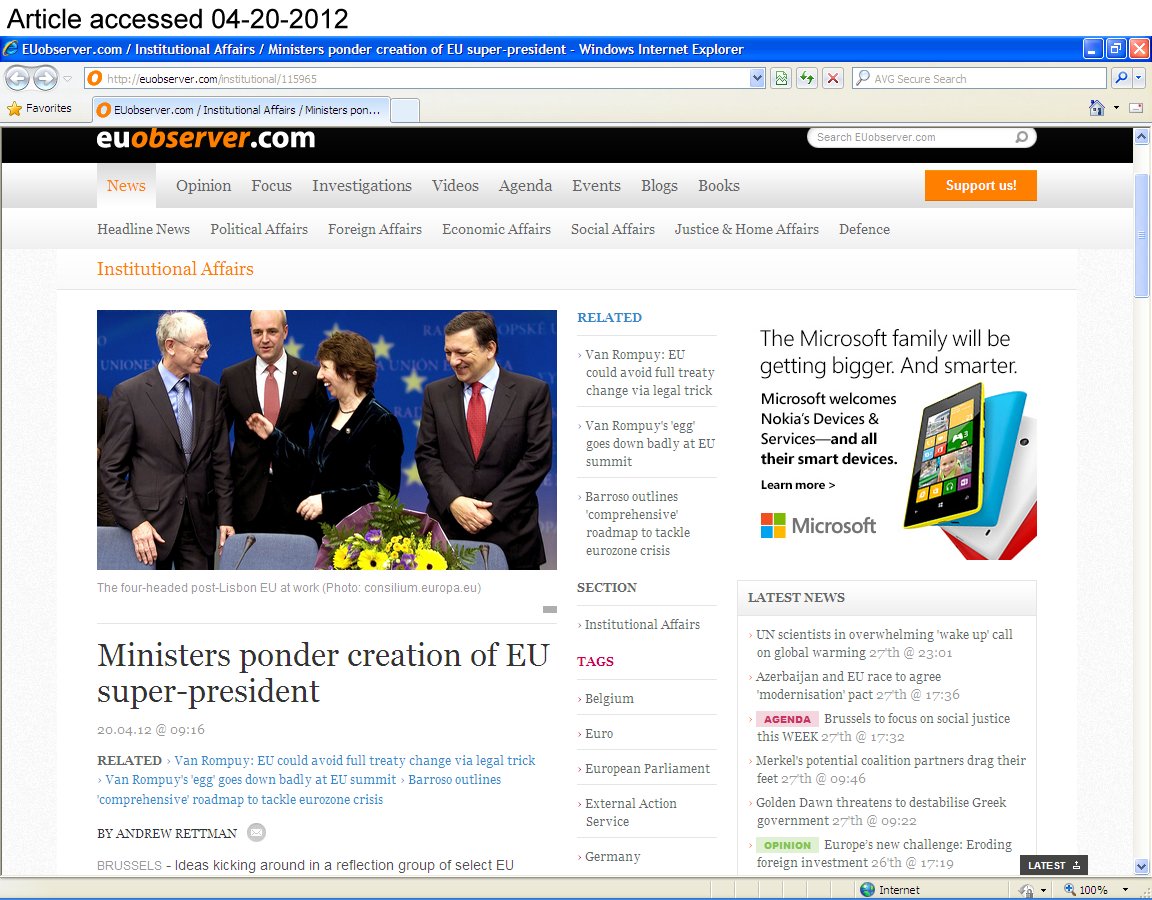Viewport: 1152px width, 900px height.
Task: Click the Compatibility View icon
Action: tap(781, 78)
